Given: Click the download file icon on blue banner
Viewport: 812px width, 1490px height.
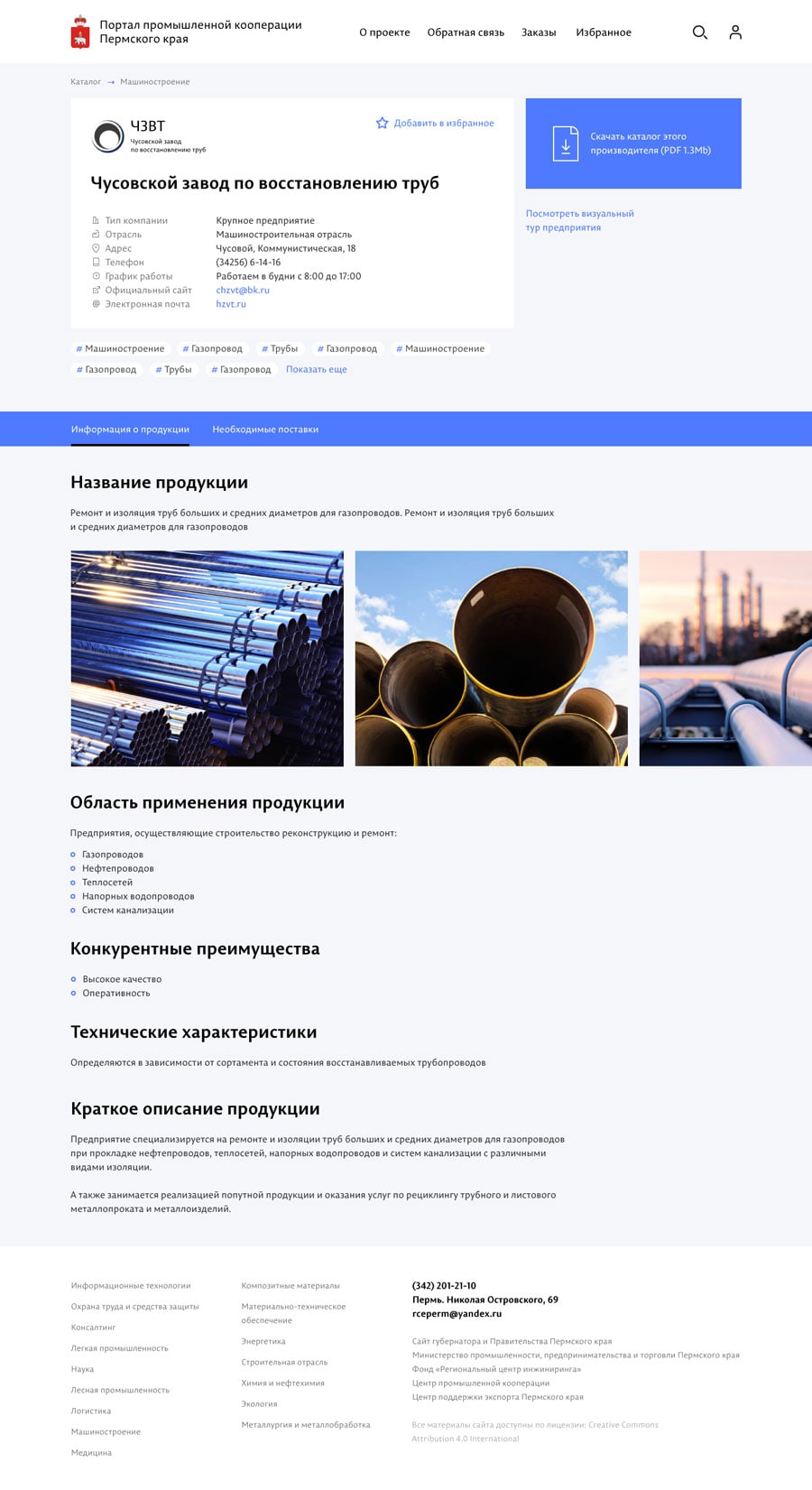Looking at the screenshot, I should (565, 143).
